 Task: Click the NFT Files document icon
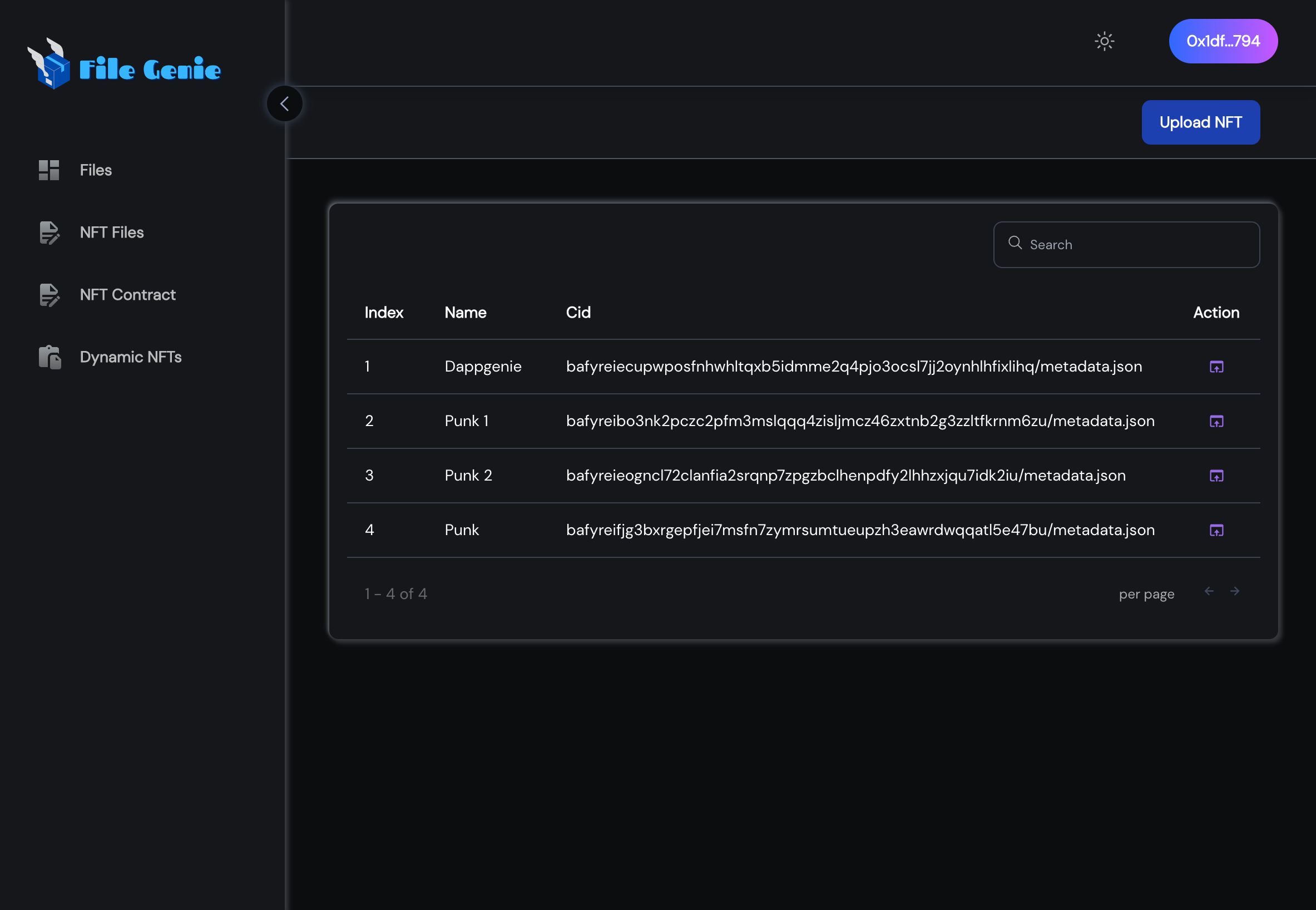click(x=50, y=233)
